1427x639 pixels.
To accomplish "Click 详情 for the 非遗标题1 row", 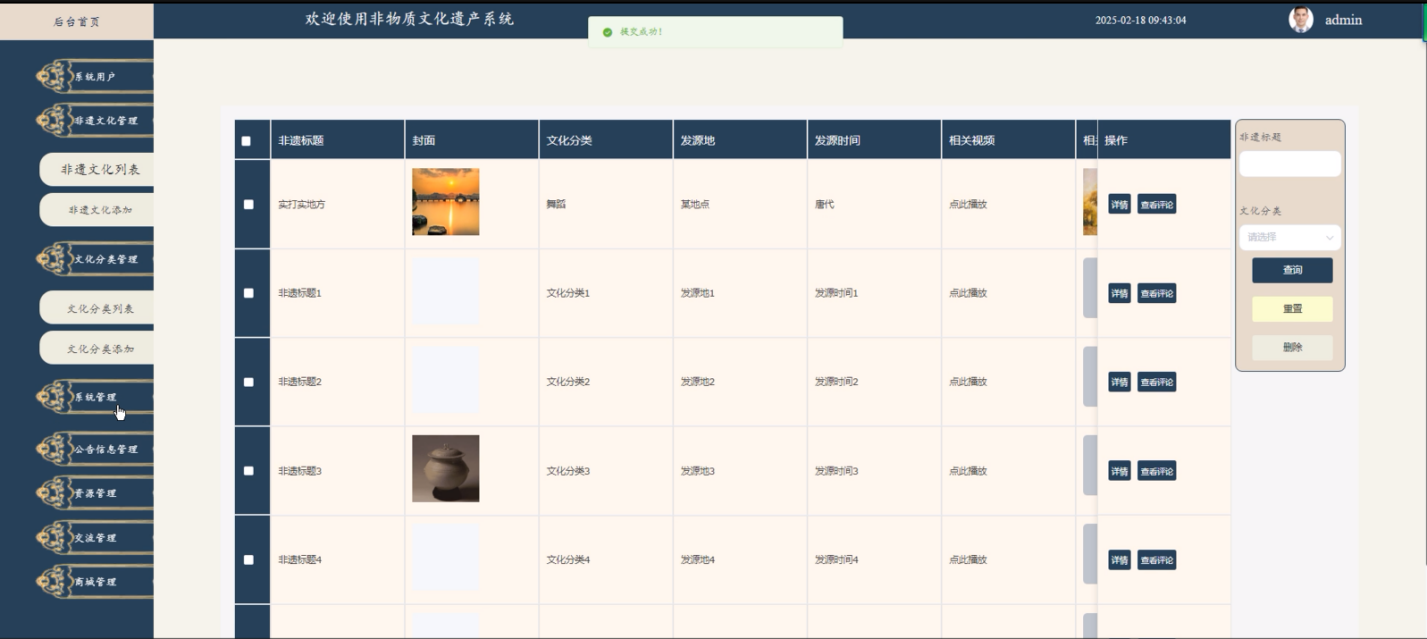I will pos(1119,293).
